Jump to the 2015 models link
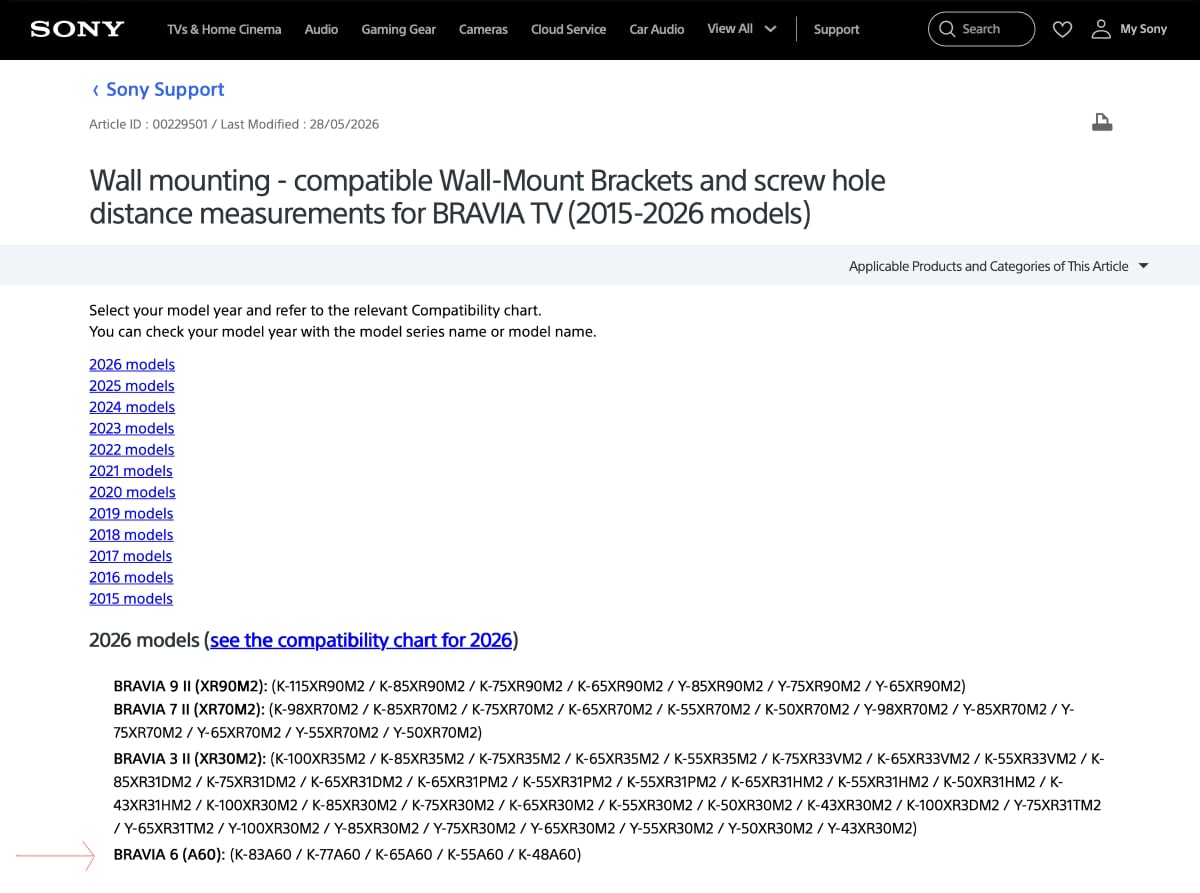This screenshot has height=893, width=1200. click(x=131, y=598)
